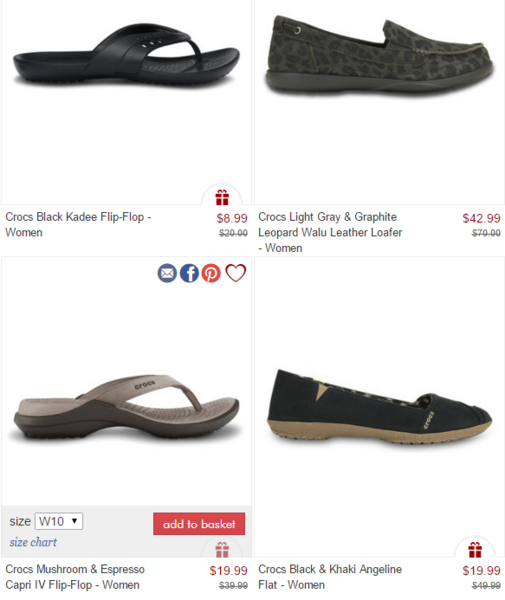Screen dimensions: 505x600
Task: View the mushroom Capri flip-flop image
Action: (x=126, y=409)
